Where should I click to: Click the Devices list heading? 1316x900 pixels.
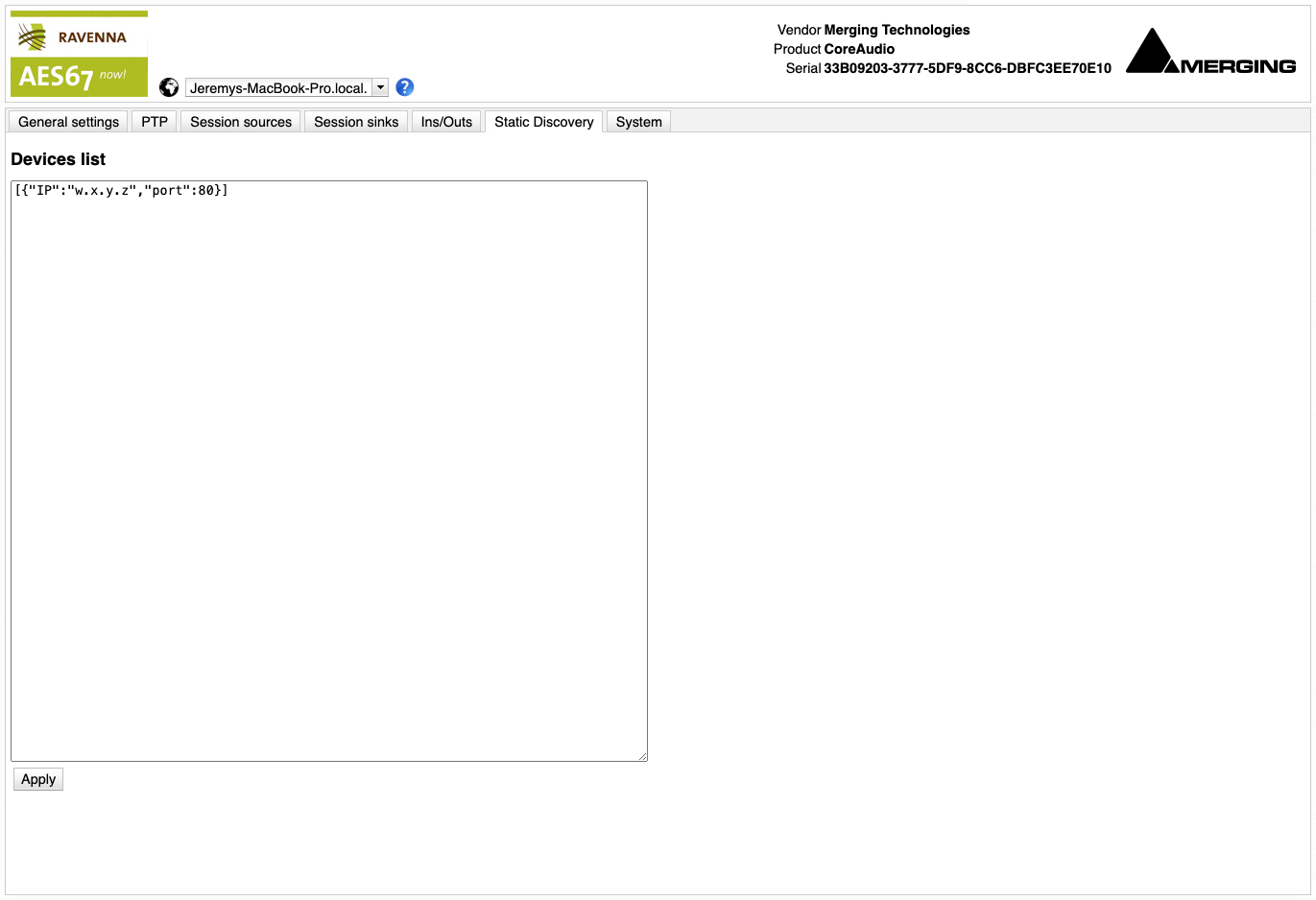pyautogui.click(x=59, y=159)
